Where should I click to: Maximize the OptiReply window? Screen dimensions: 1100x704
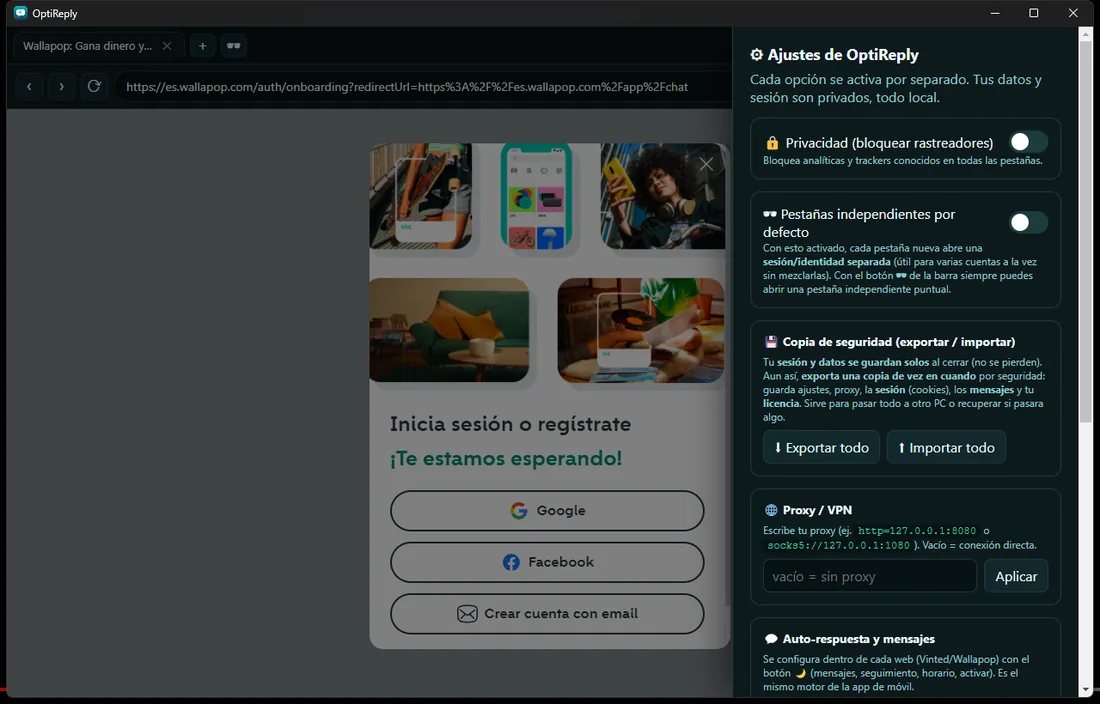(1033, 13)
